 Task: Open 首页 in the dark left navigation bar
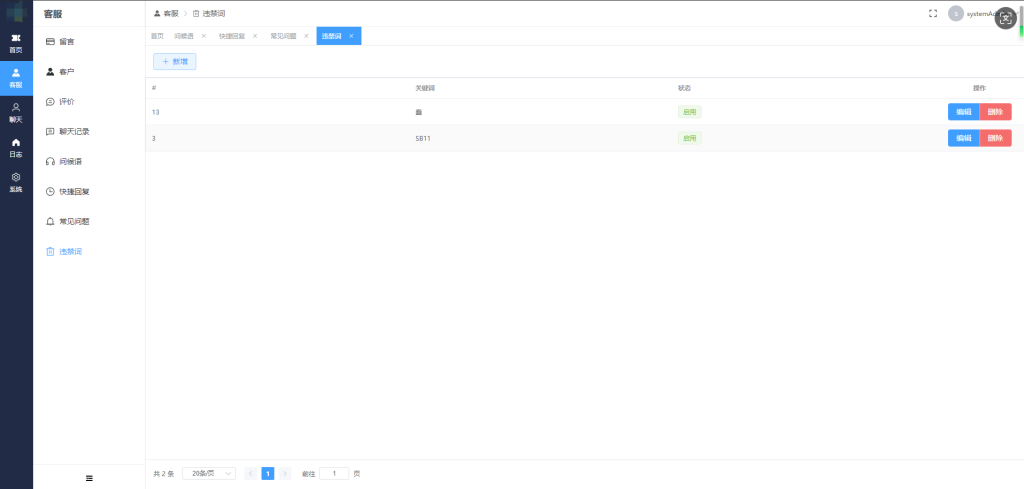tap(15, 43)
